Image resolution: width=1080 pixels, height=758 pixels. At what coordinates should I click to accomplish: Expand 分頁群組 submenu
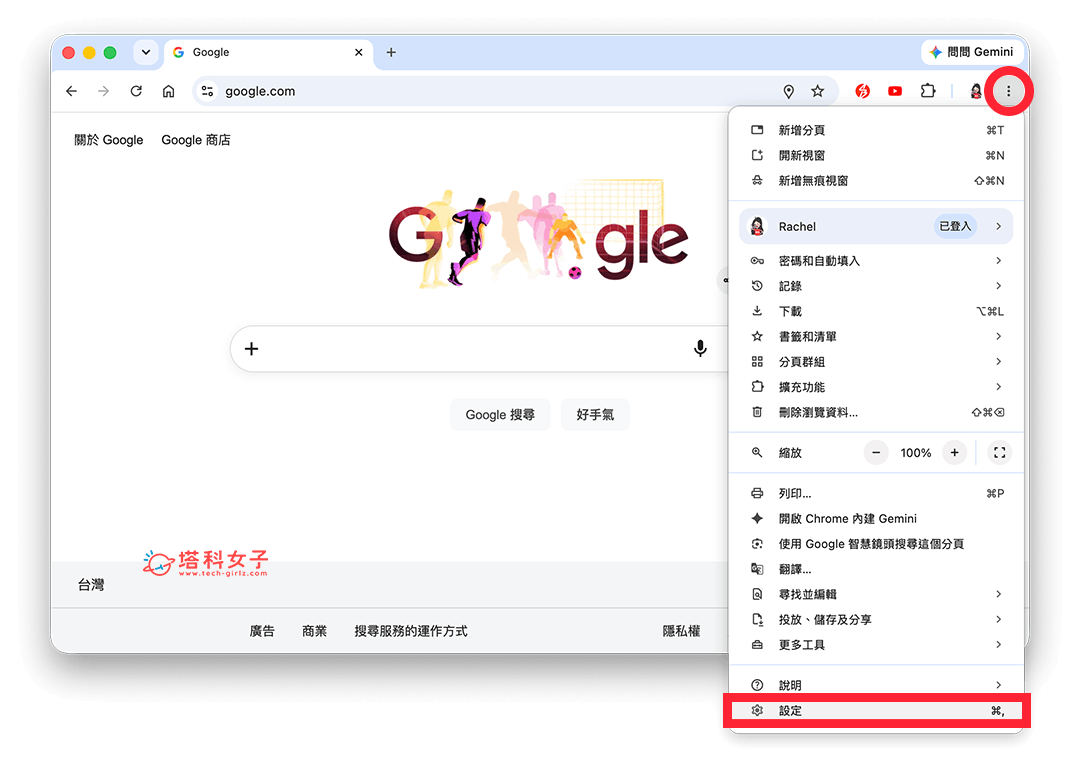pyautogui.click(x=876, y=361)
